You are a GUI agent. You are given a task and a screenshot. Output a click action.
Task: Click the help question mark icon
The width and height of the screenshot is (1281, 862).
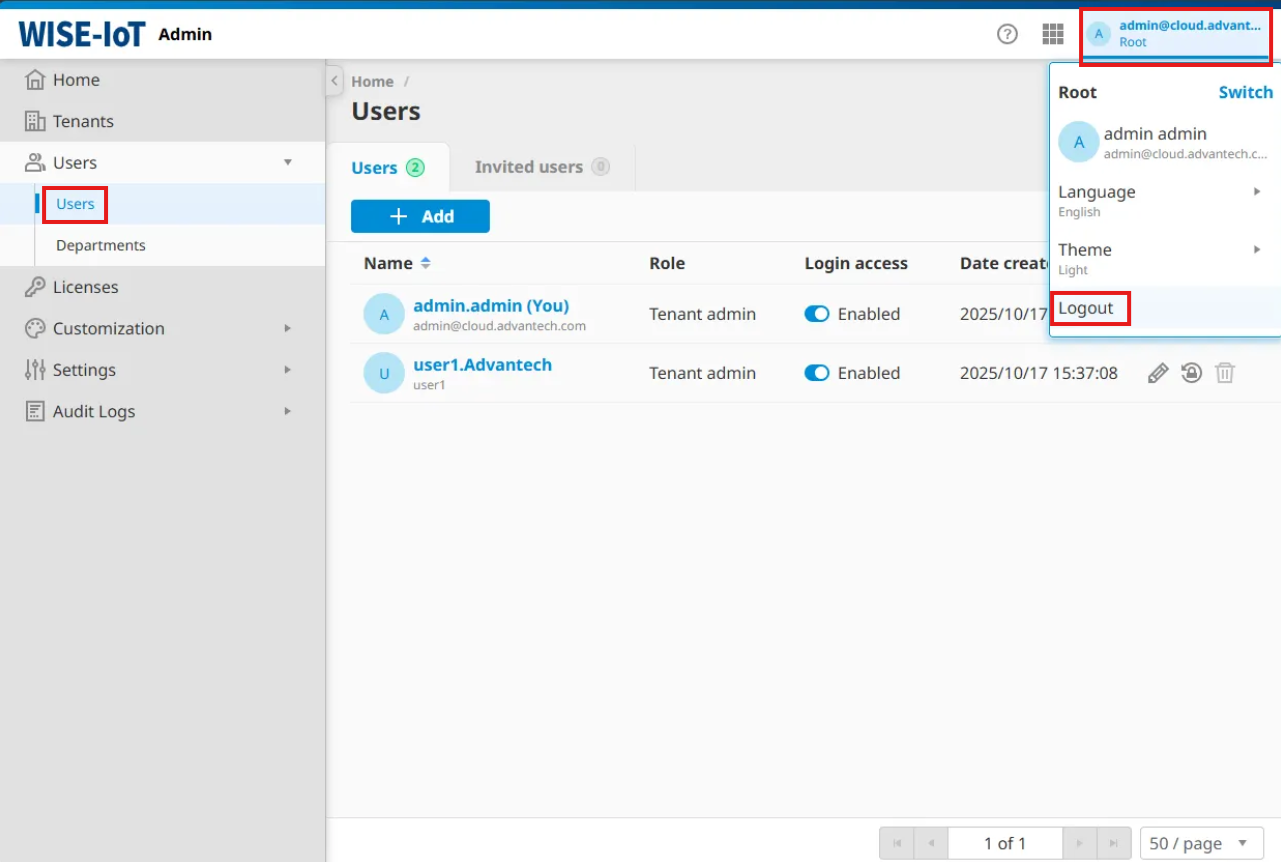(x=1007, y=34)
